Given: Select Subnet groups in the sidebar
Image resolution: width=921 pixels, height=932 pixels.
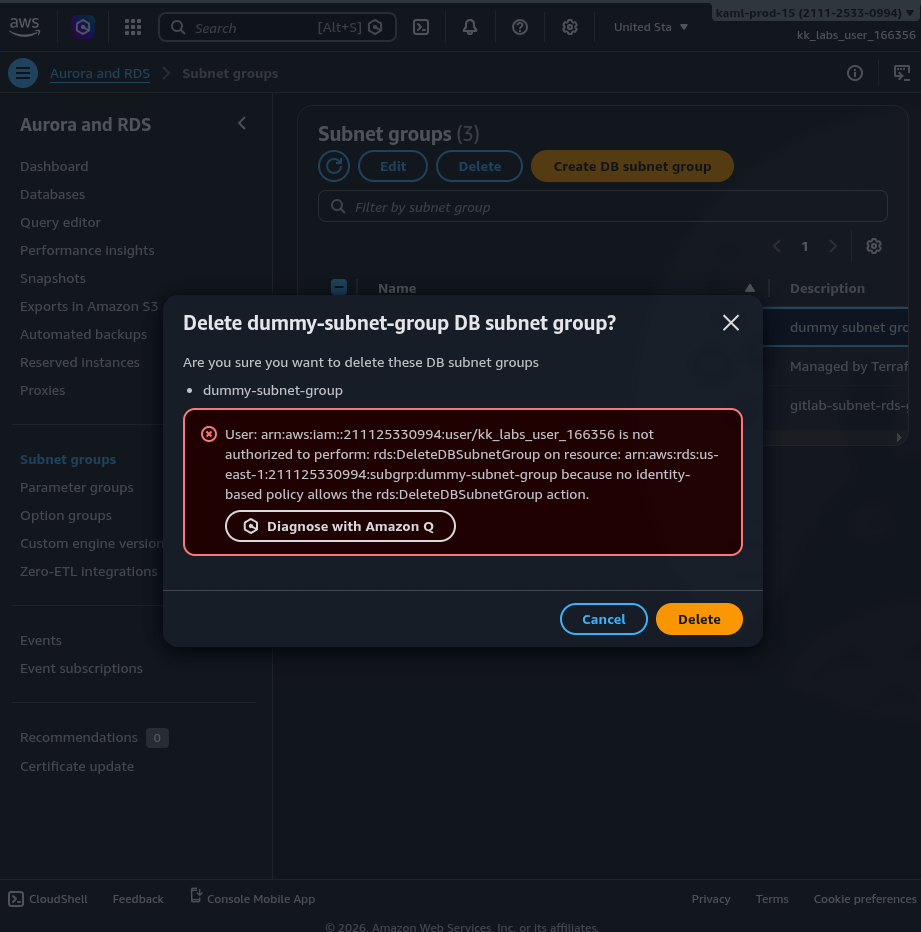Looking at the screenshot, I should click(x=68, y=459).
